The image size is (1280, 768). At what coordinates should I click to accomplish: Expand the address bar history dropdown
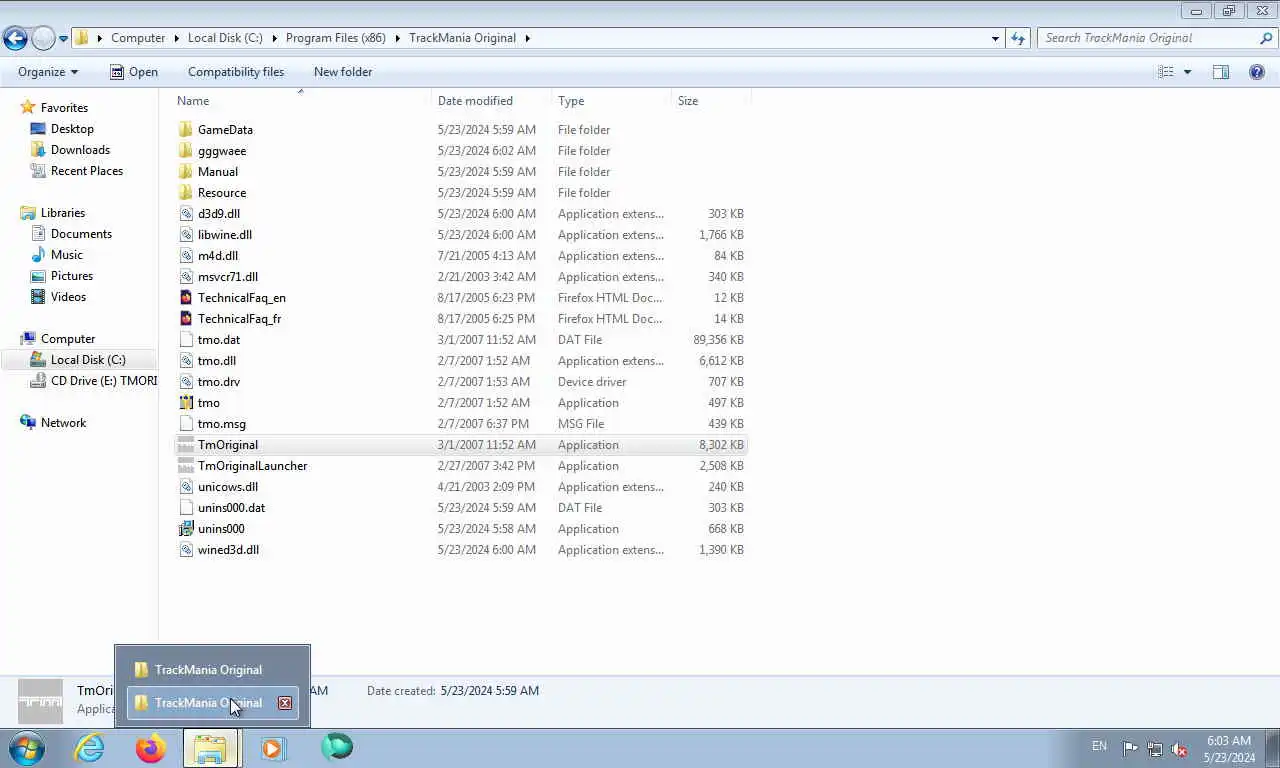[995, 38]
